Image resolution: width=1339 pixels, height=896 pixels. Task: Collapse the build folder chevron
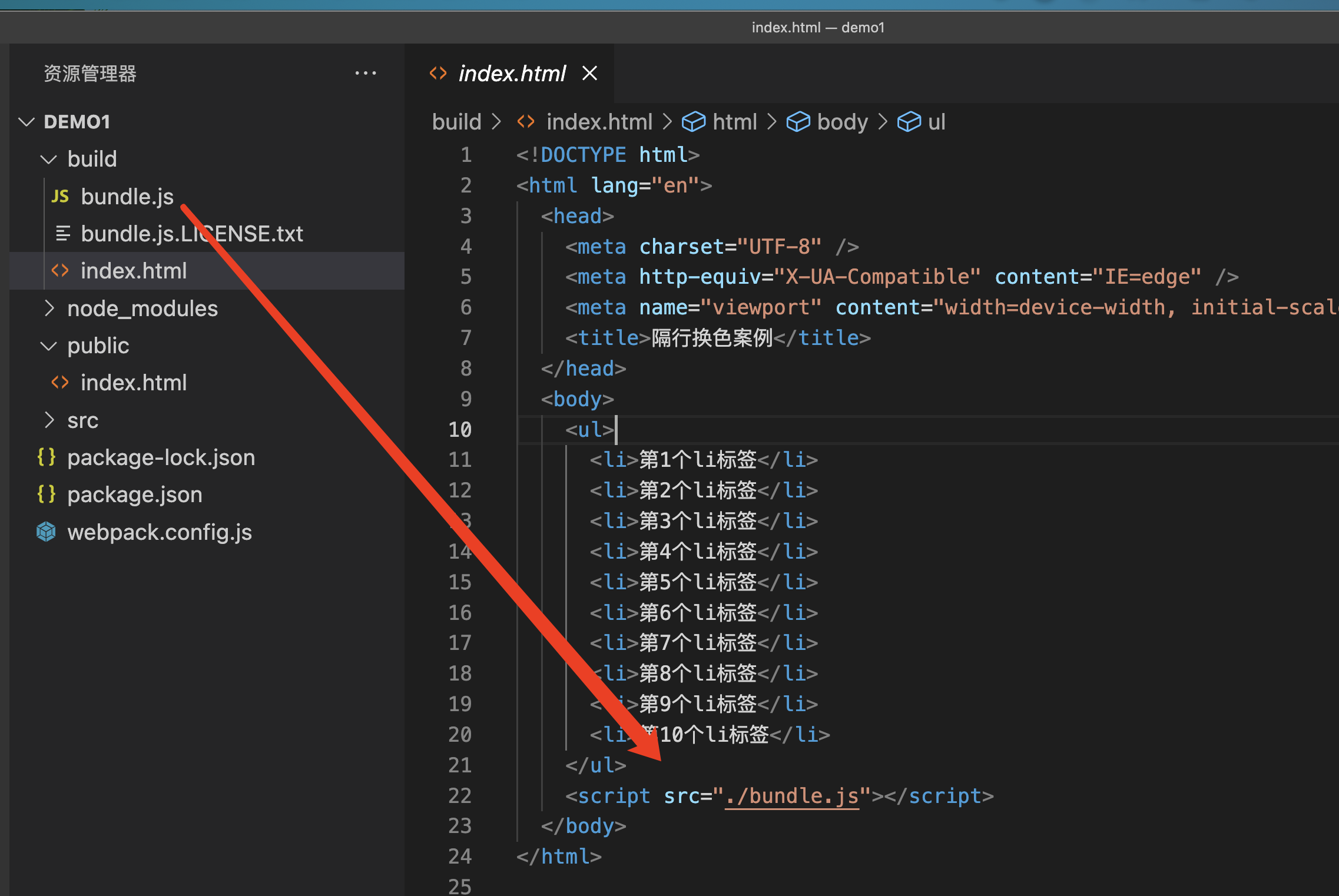48,159
